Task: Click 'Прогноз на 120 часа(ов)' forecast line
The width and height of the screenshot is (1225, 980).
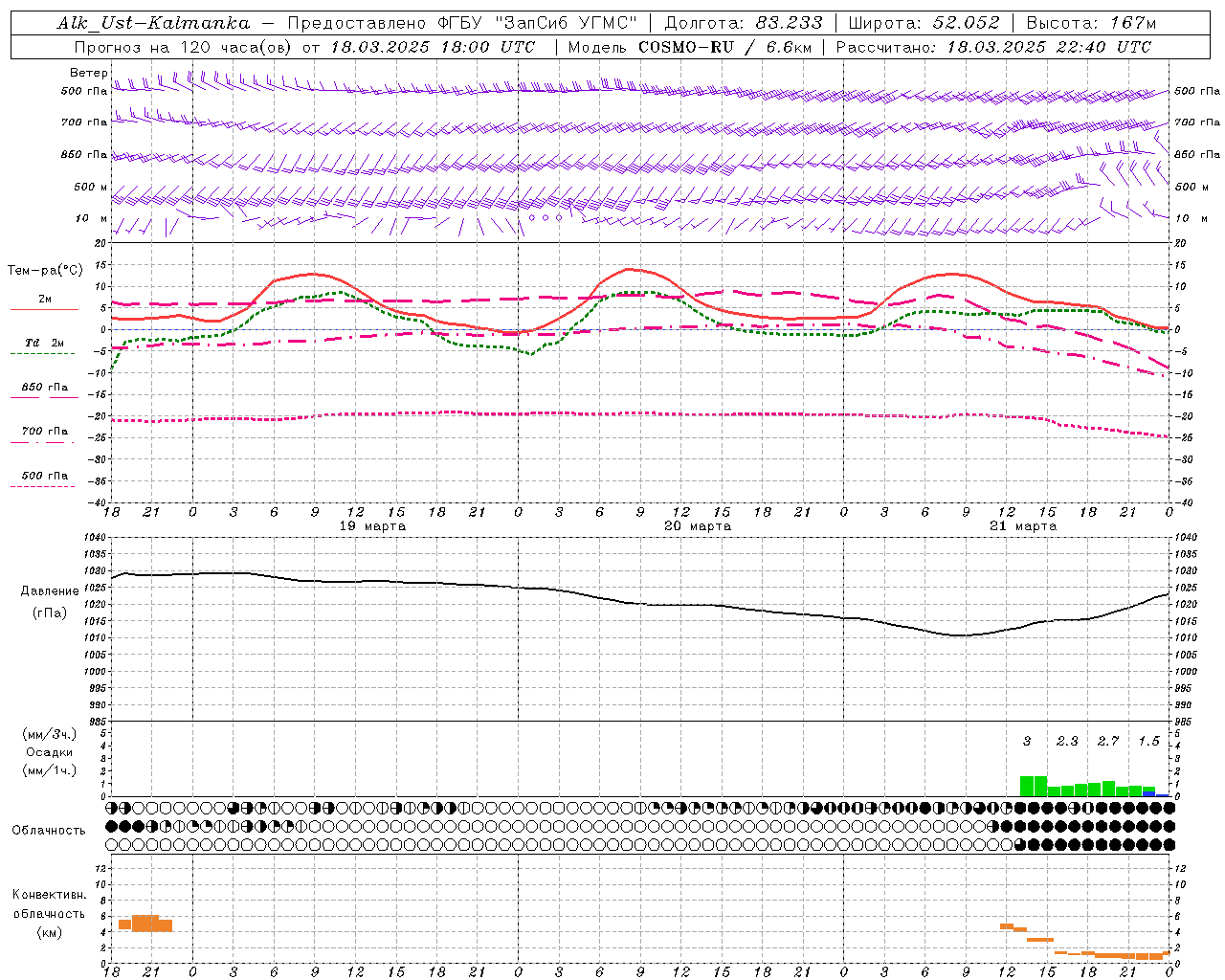Action: tap(182, 47)
